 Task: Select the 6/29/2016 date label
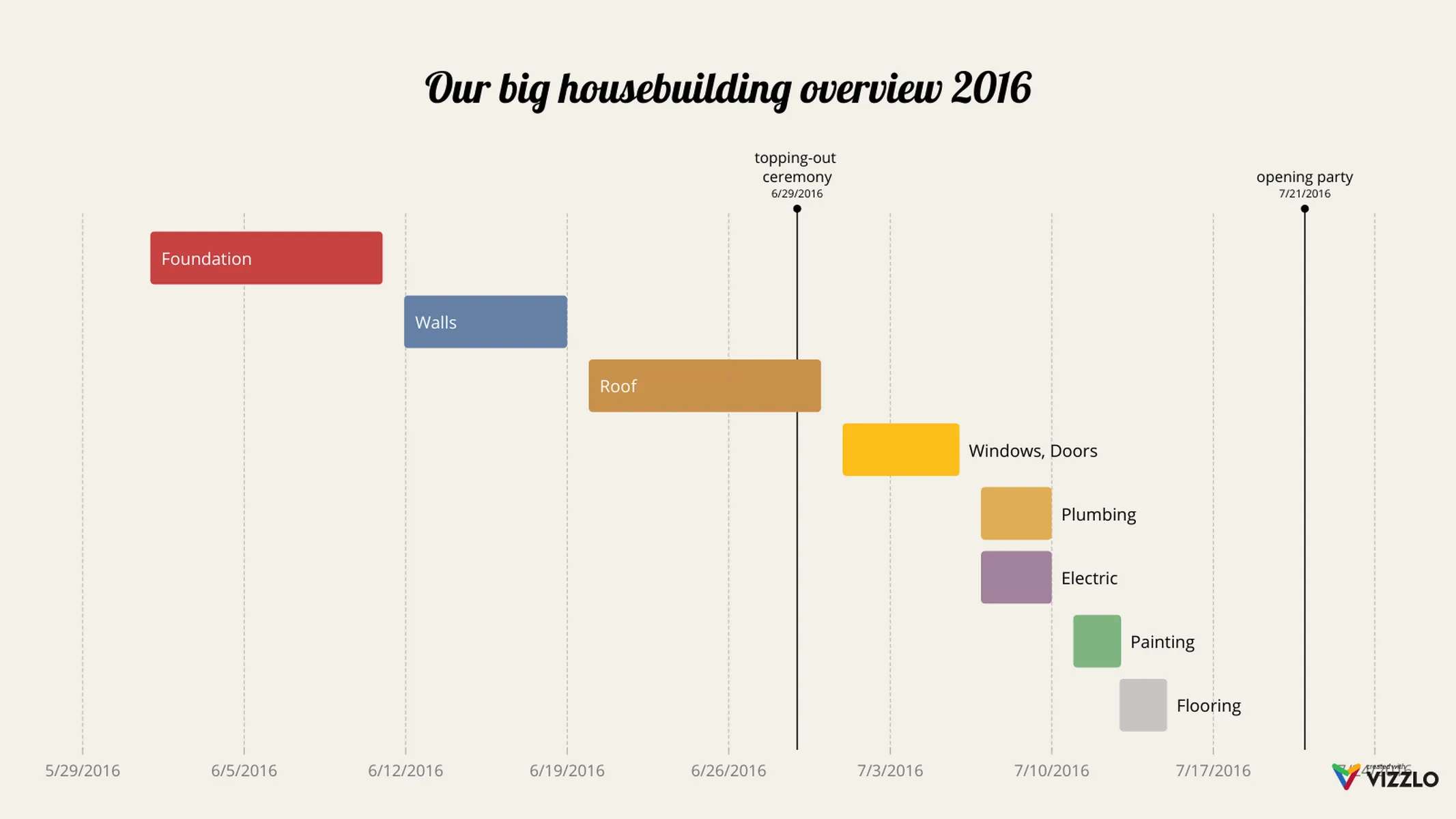[x=795, y=192]
